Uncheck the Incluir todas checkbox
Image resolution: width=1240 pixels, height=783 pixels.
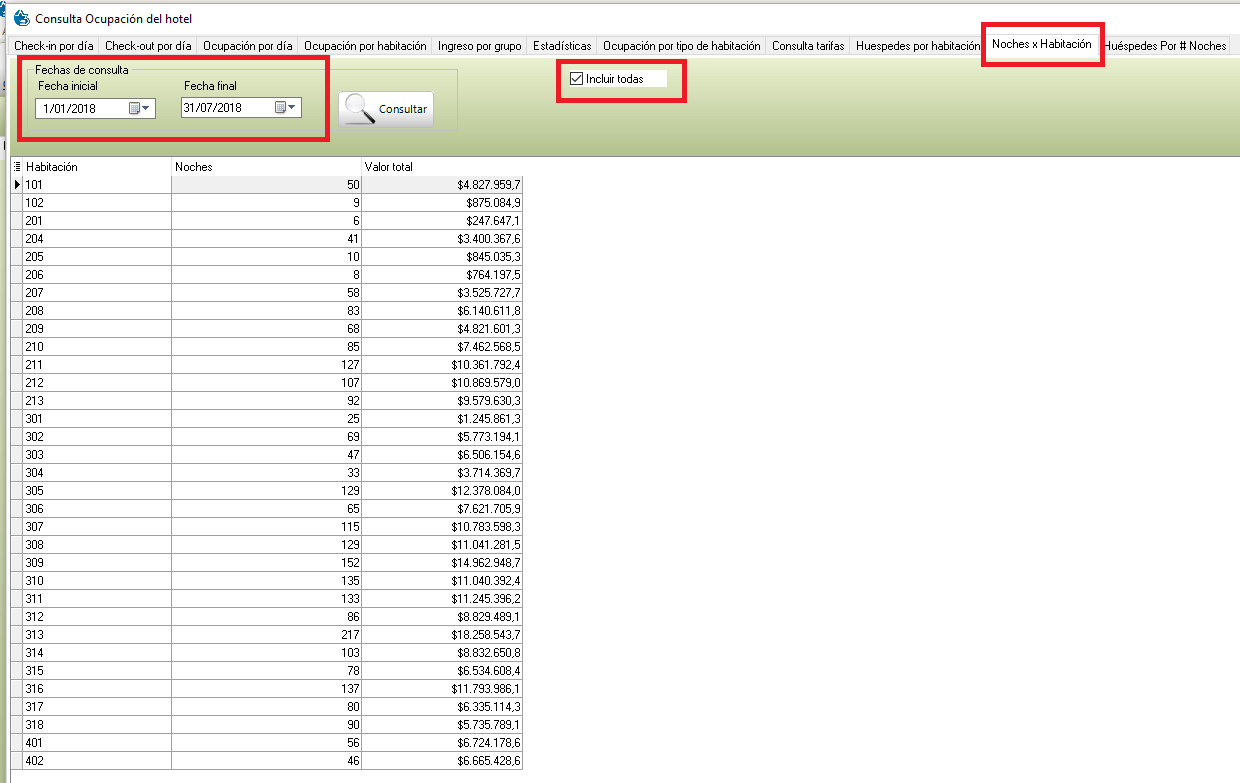576,79
